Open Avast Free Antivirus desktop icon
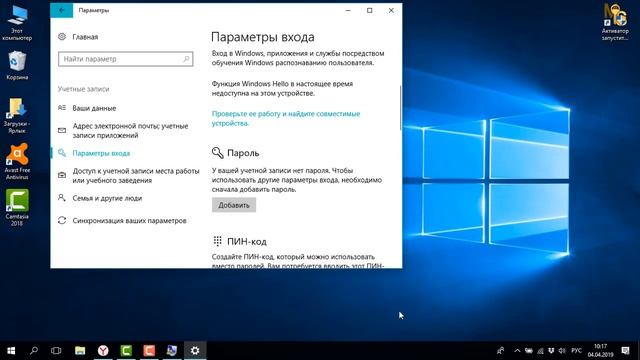The width and height of the screenshot is (640, 360). [17, 162]
